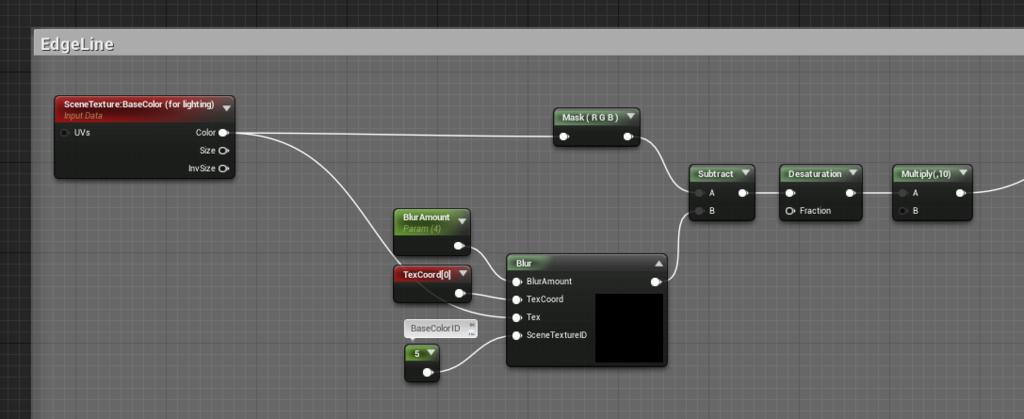
Task: Click the UVs input pin on SceneTexture
Action: 65,133
